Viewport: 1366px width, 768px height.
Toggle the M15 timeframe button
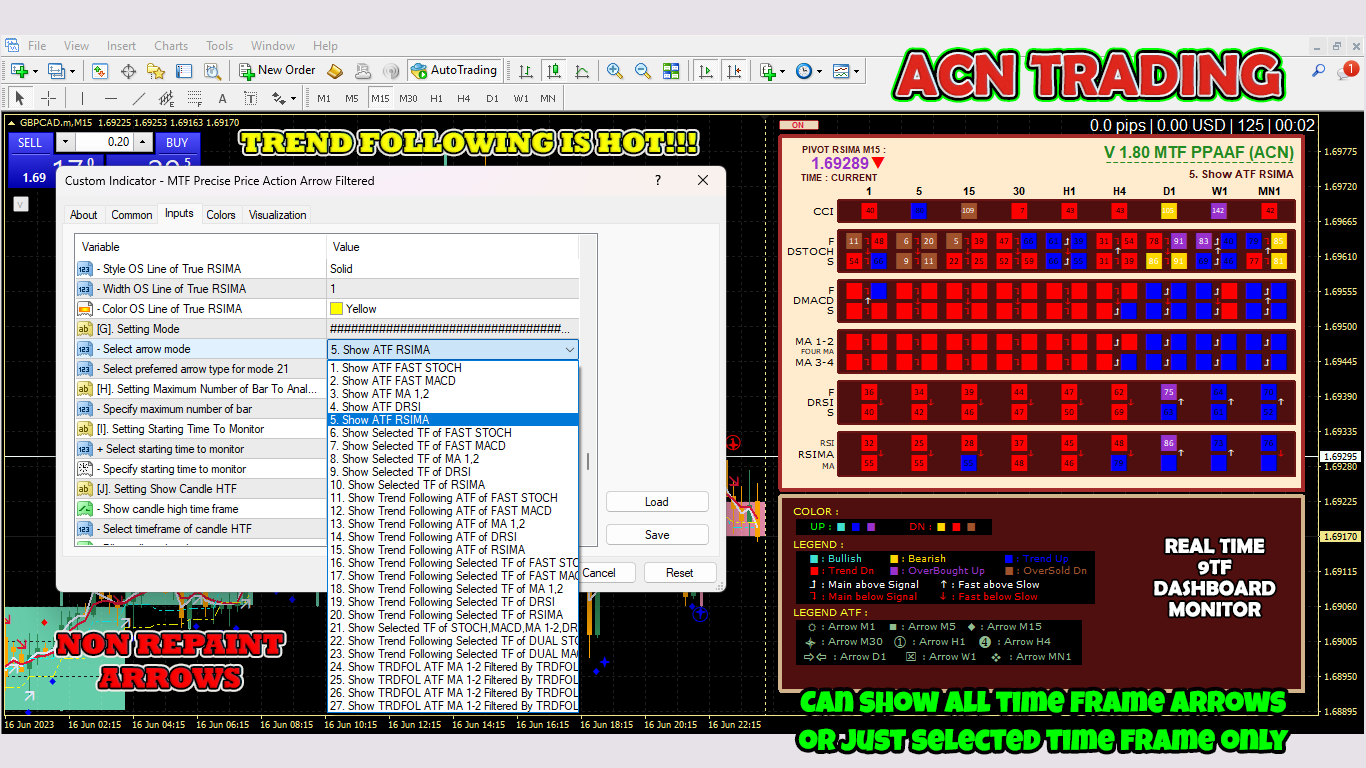[x=380, y=98]
